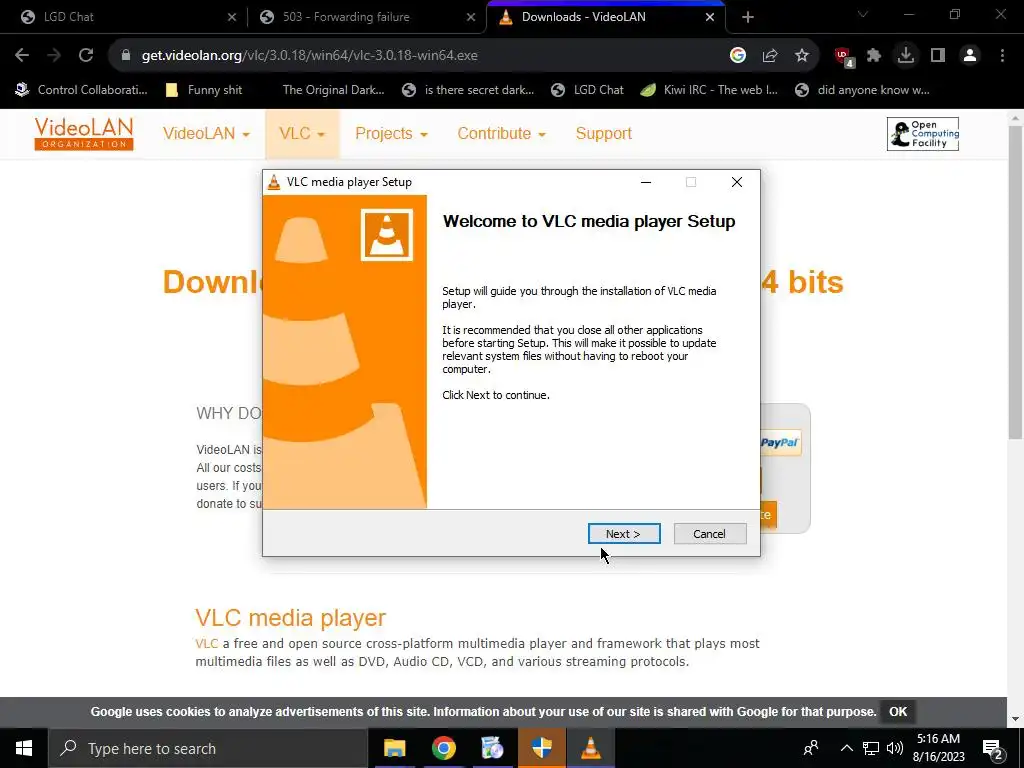Open a new browser tab
Viewport: 1024px width, 768px height.
[x=748, y=18]
